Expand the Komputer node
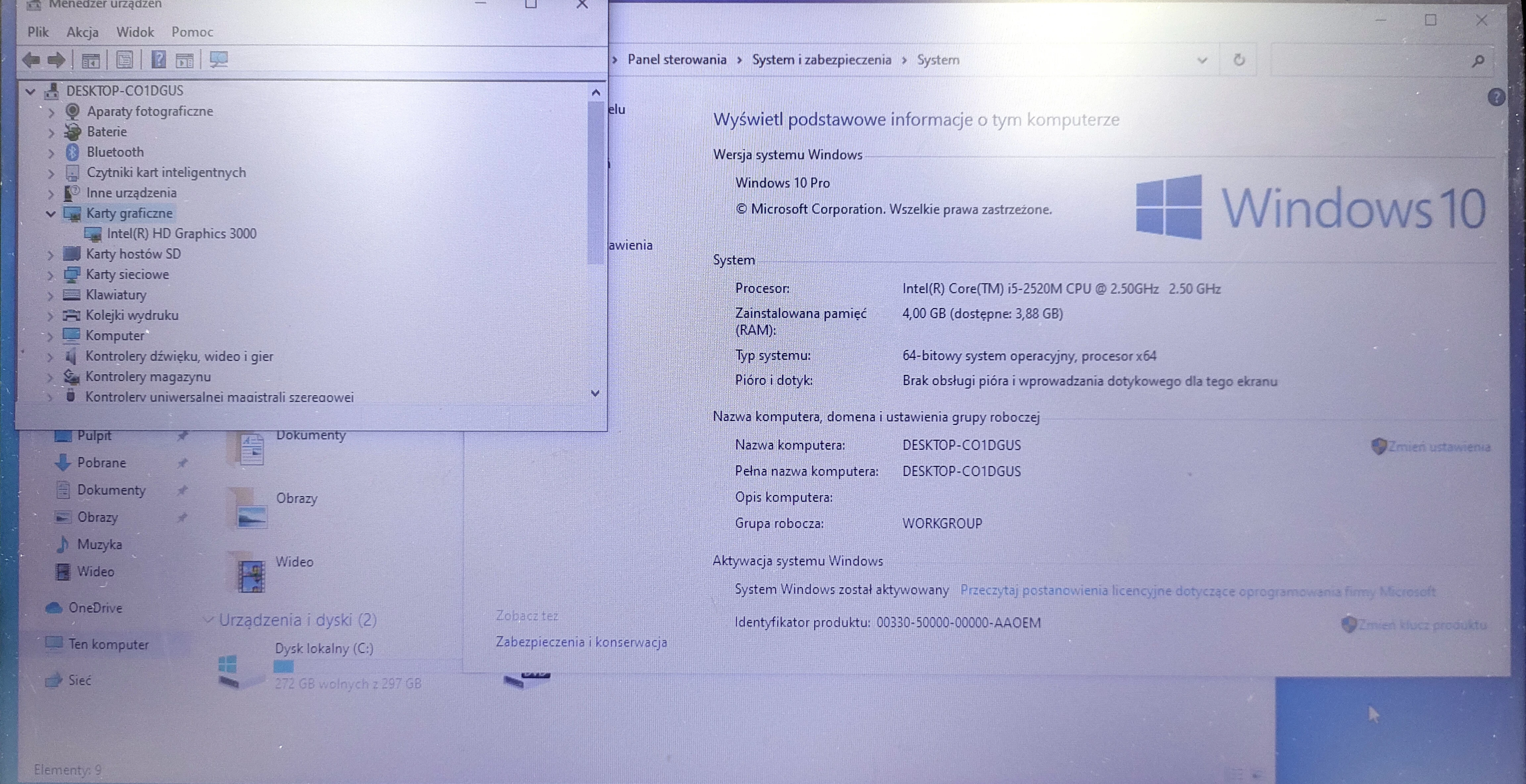Viewport: 1526px width, 784px height. tap(51, 337)
